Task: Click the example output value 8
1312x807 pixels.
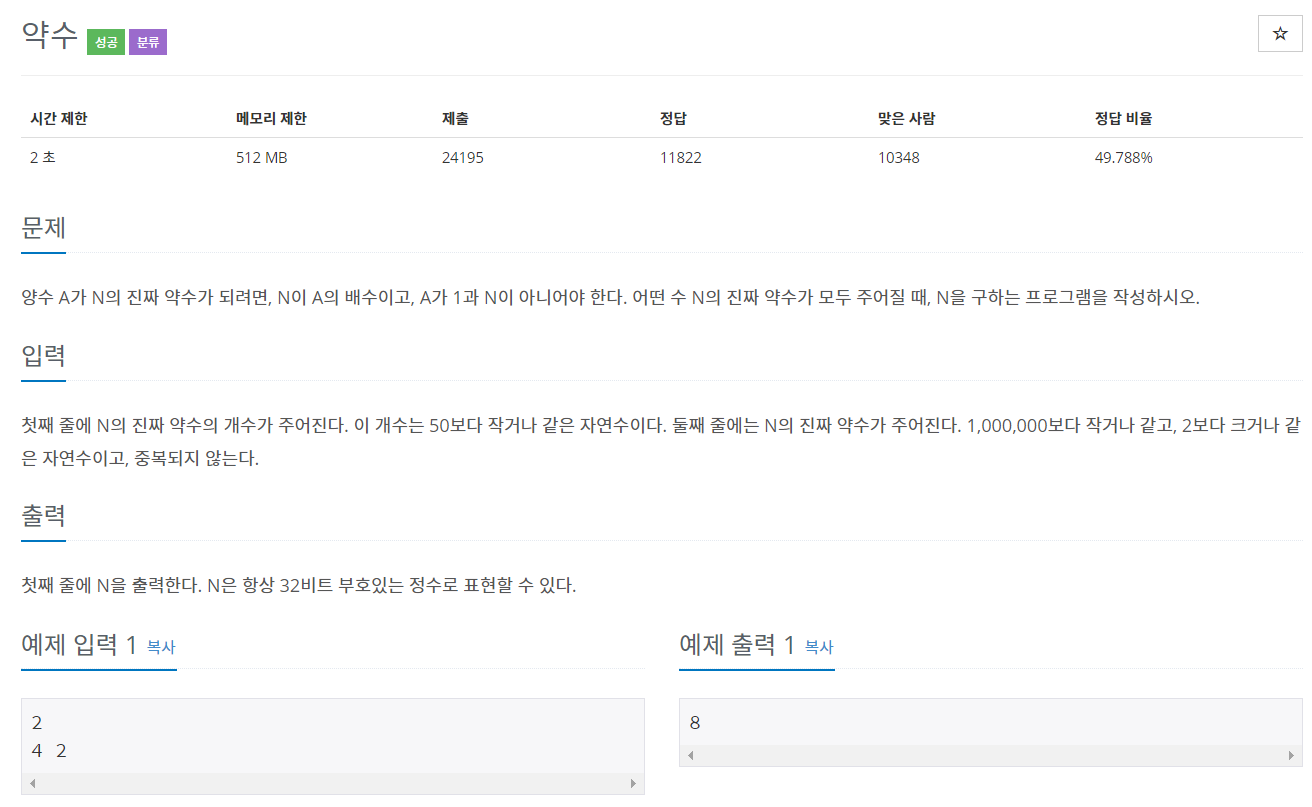Action: tap(695, 723)
